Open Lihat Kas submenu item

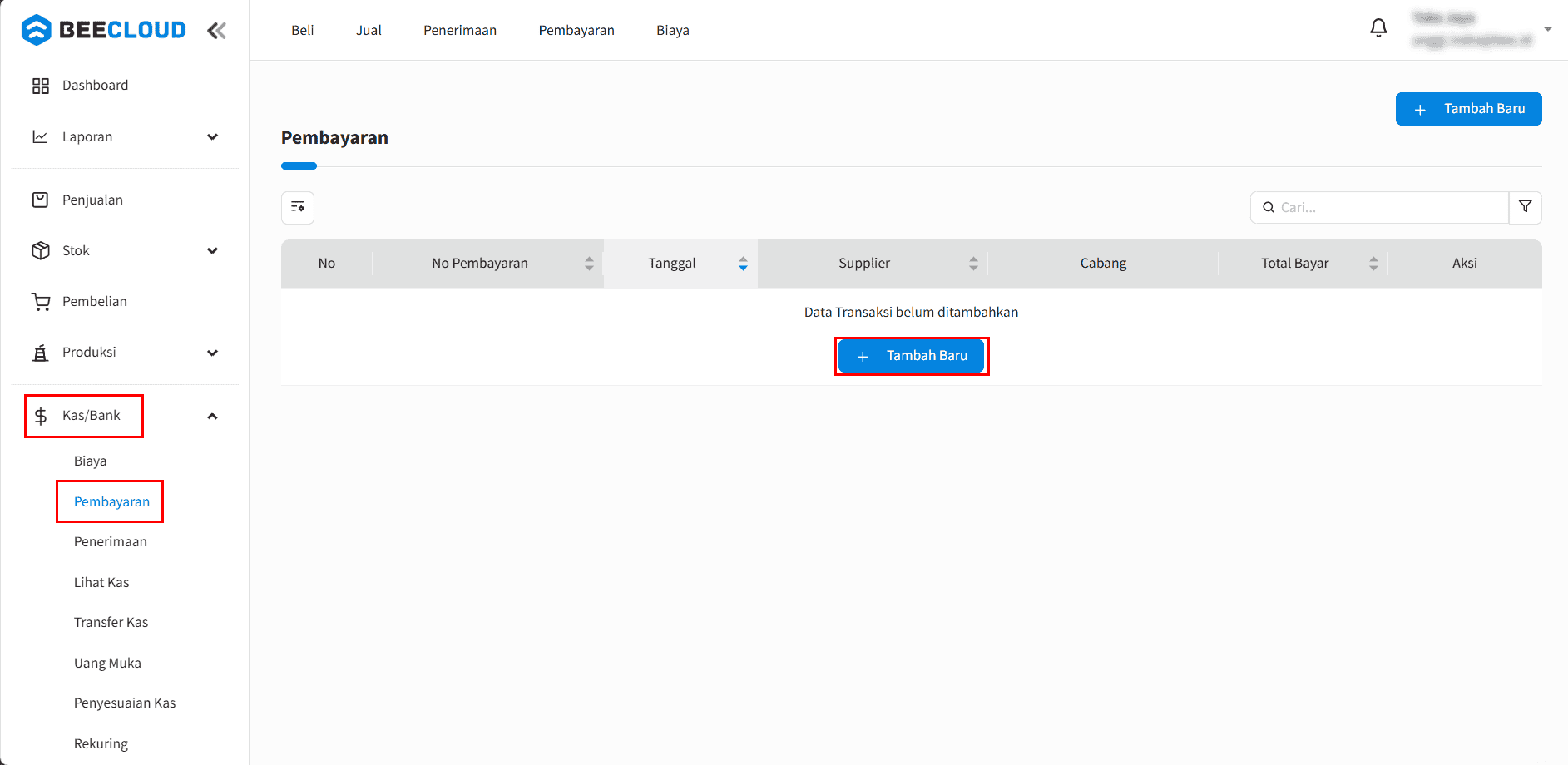[101, 582]
